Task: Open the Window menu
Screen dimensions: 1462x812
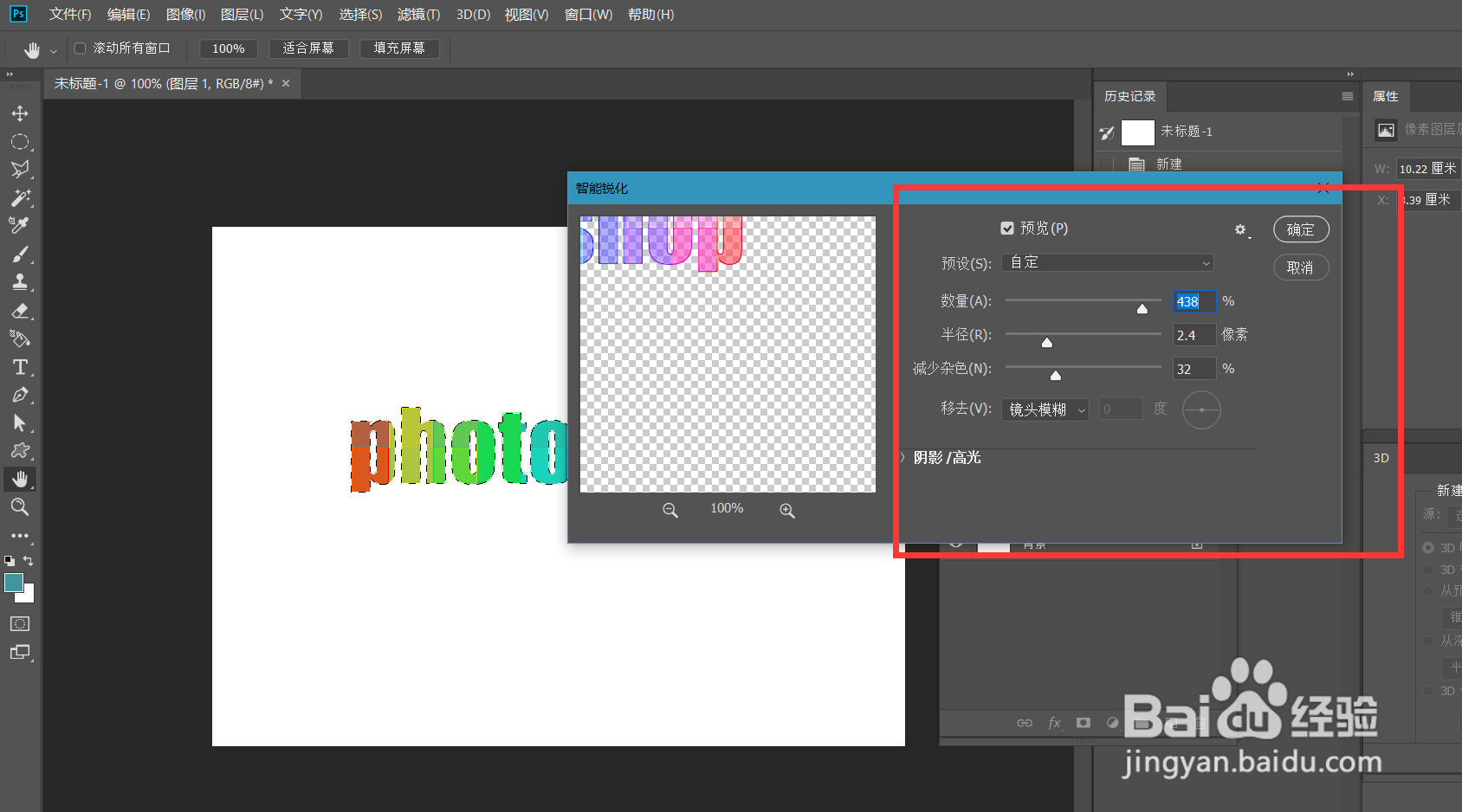Action: click(x=588, y=15)
